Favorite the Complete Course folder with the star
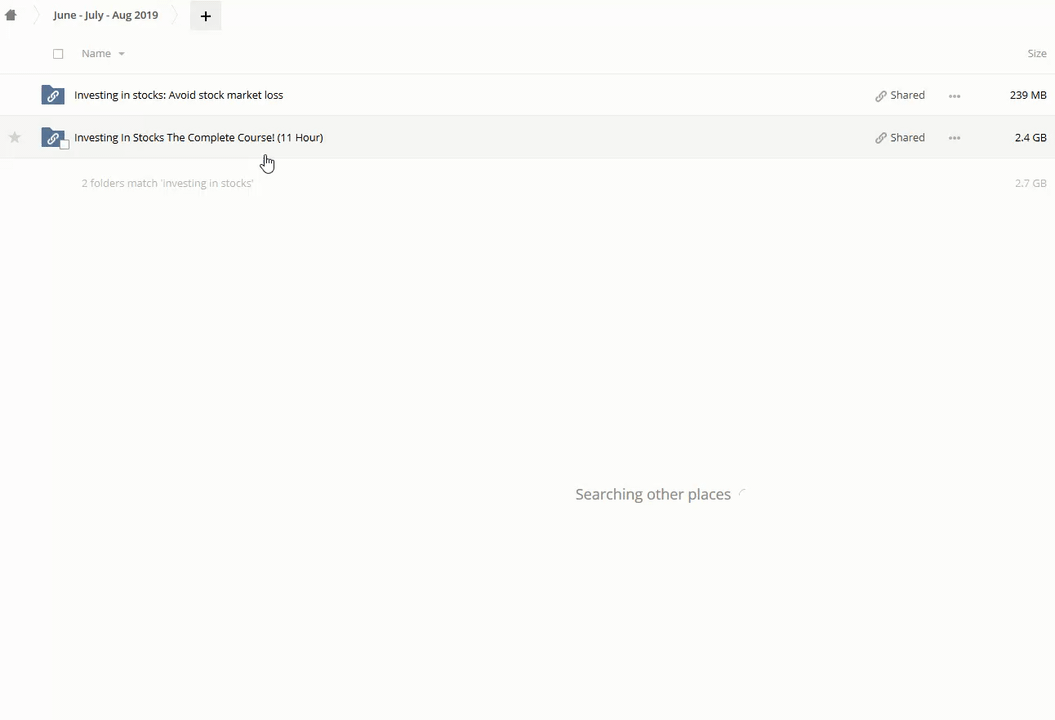Image resolution: width=1055 pixels, height=720 pixels. pos(15,138)
